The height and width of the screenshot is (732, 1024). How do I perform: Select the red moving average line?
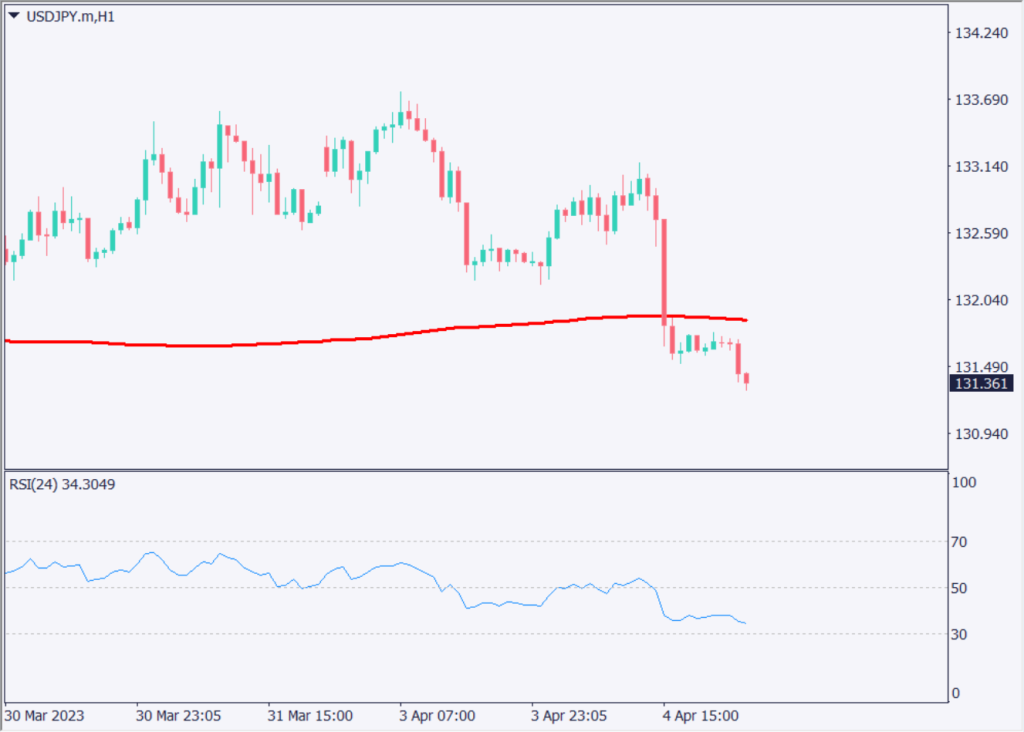(x=300, y=342)
